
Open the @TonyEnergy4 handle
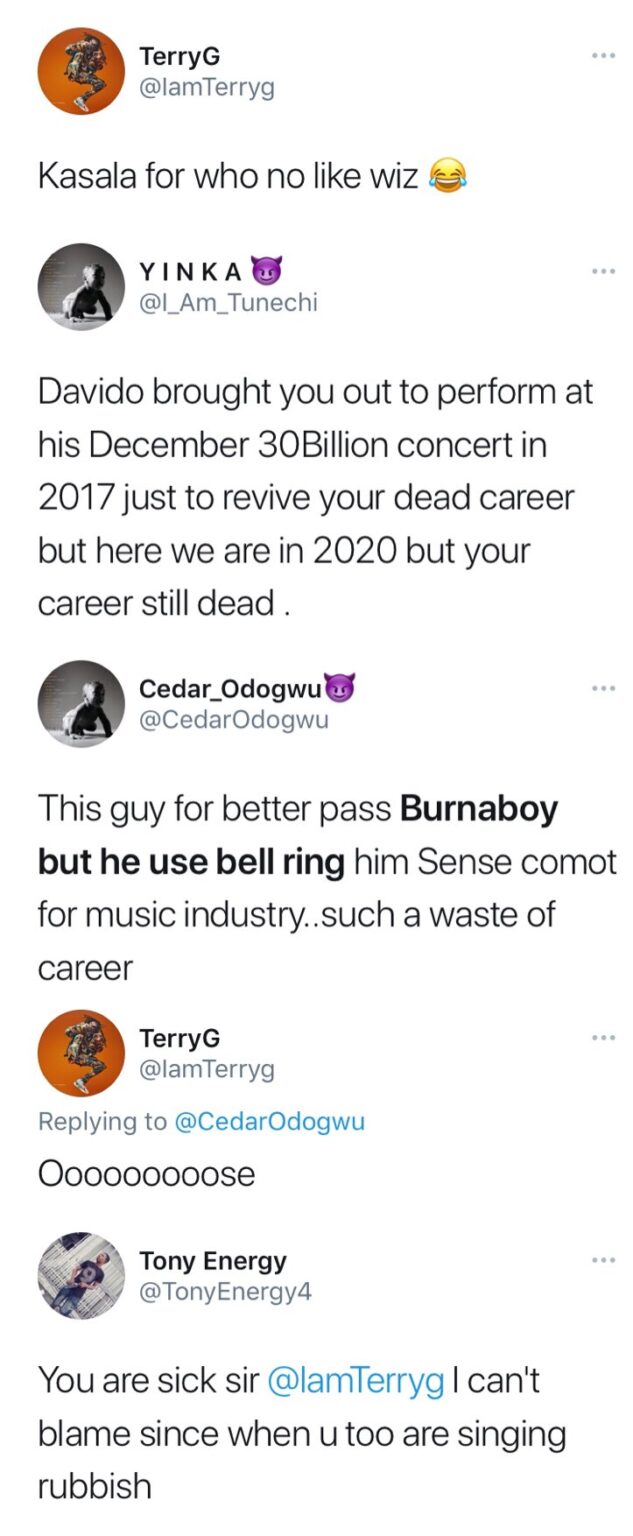(x=225, y=1291)
